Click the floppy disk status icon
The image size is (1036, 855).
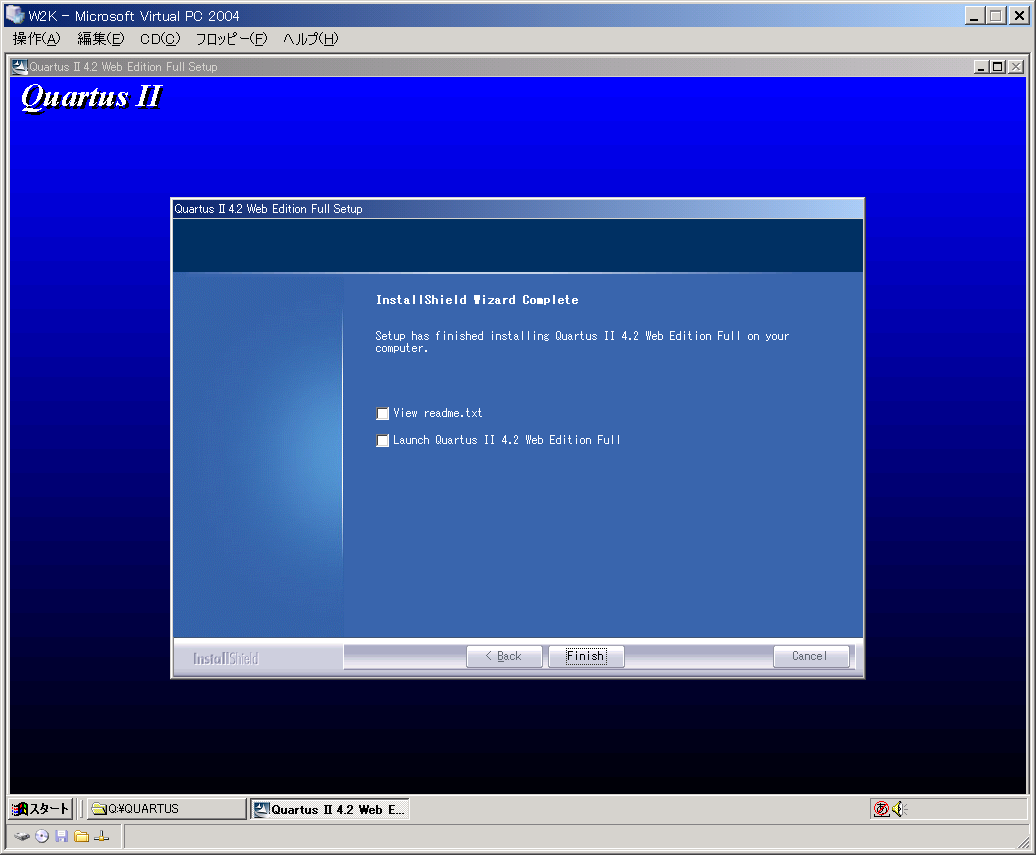pos(61,836)
